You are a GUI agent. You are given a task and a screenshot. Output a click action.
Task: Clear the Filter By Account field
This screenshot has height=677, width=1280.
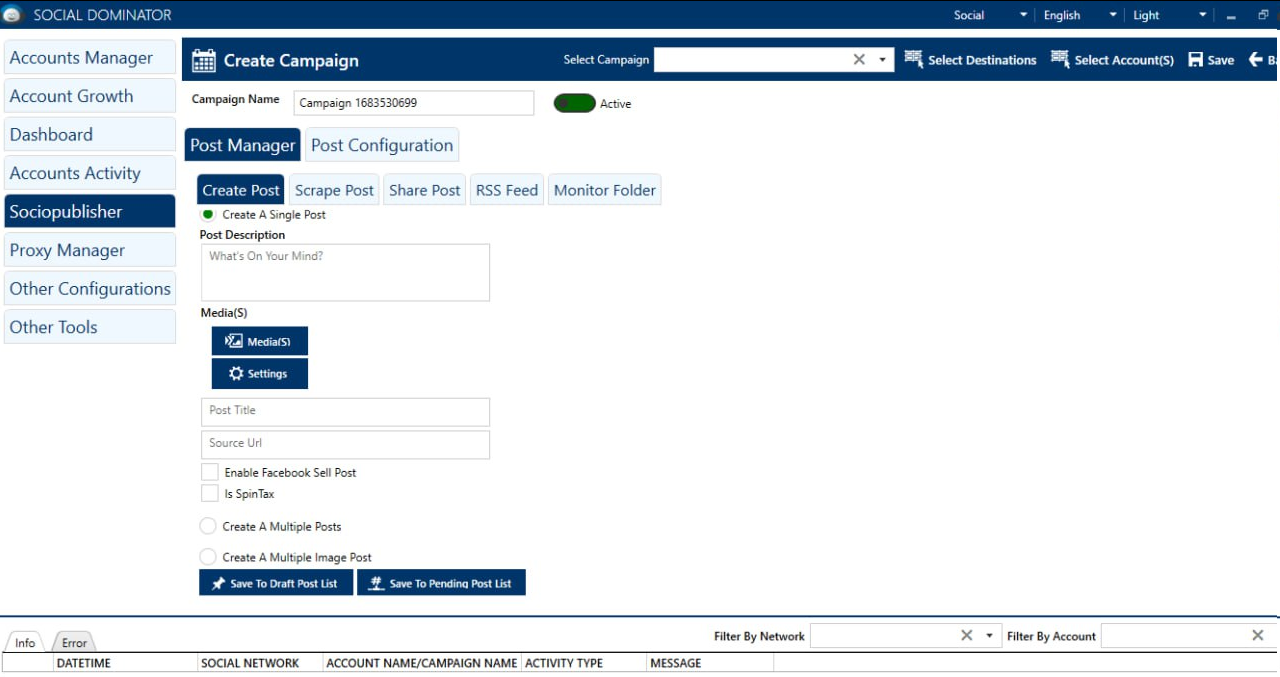point(1258,635)
